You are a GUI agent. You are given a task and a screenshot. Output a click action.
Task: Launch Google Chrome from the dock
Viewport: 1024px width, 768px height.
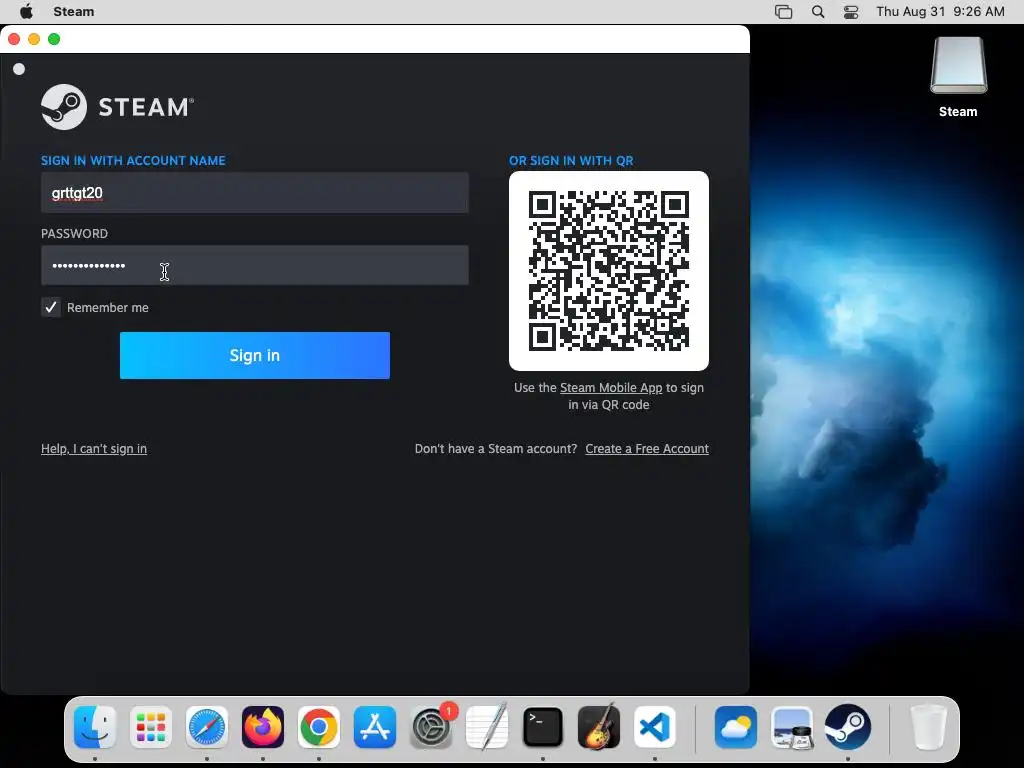(x=319, y=727)
